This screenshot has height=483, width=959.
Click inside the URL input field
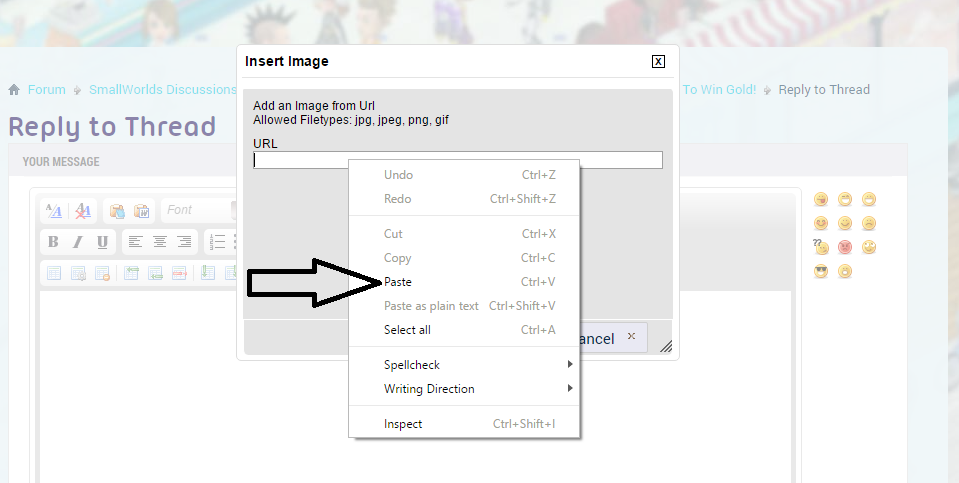tap(458, 160)
